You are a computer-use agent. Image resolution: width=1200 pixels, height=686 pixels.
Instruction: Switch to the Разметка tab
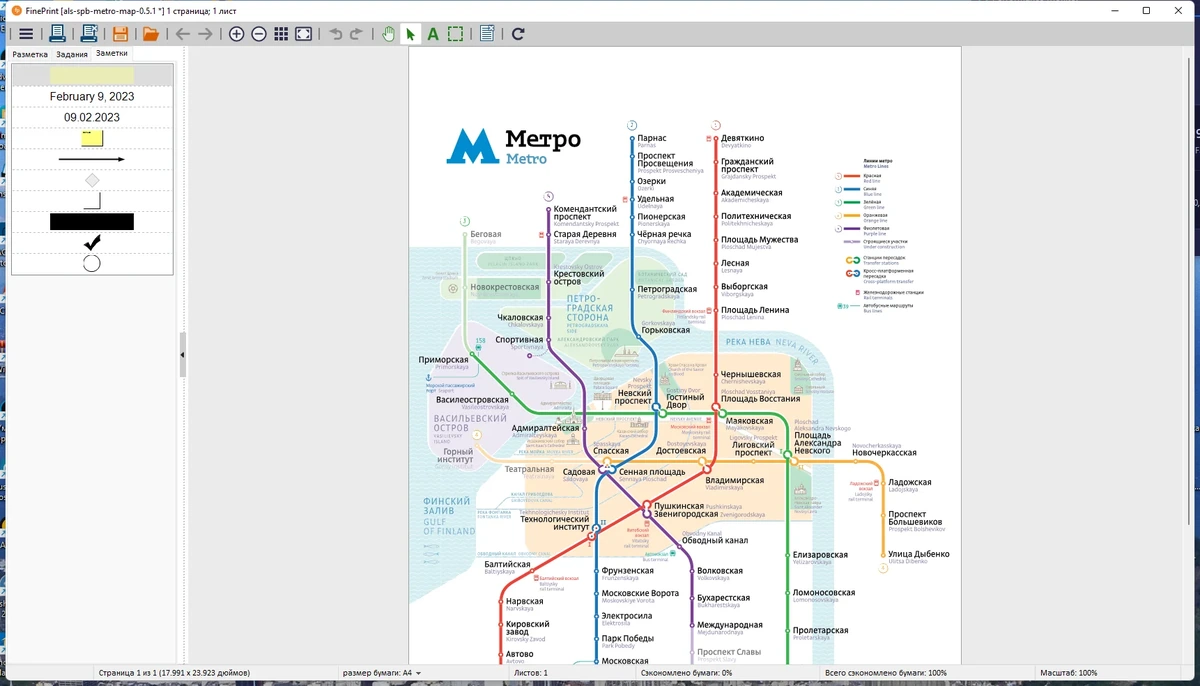pos(30,54)
